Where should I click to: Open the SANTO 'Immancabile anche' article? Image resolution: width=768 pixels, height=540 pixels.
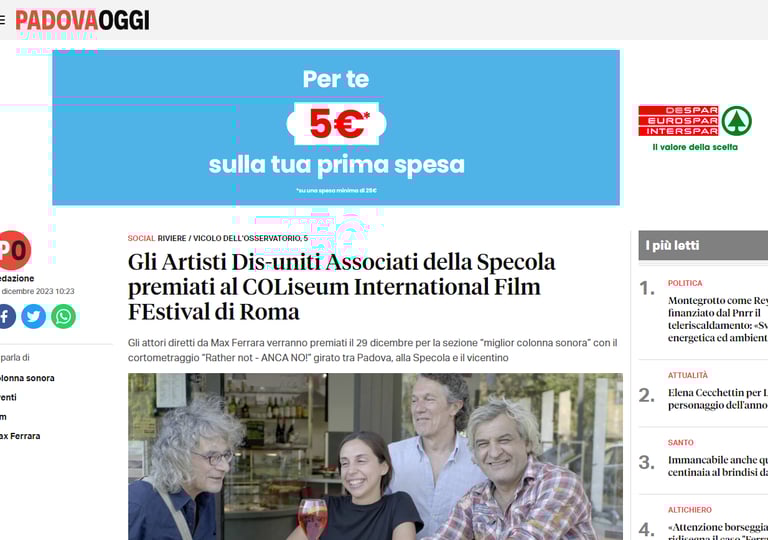point(718,466)
